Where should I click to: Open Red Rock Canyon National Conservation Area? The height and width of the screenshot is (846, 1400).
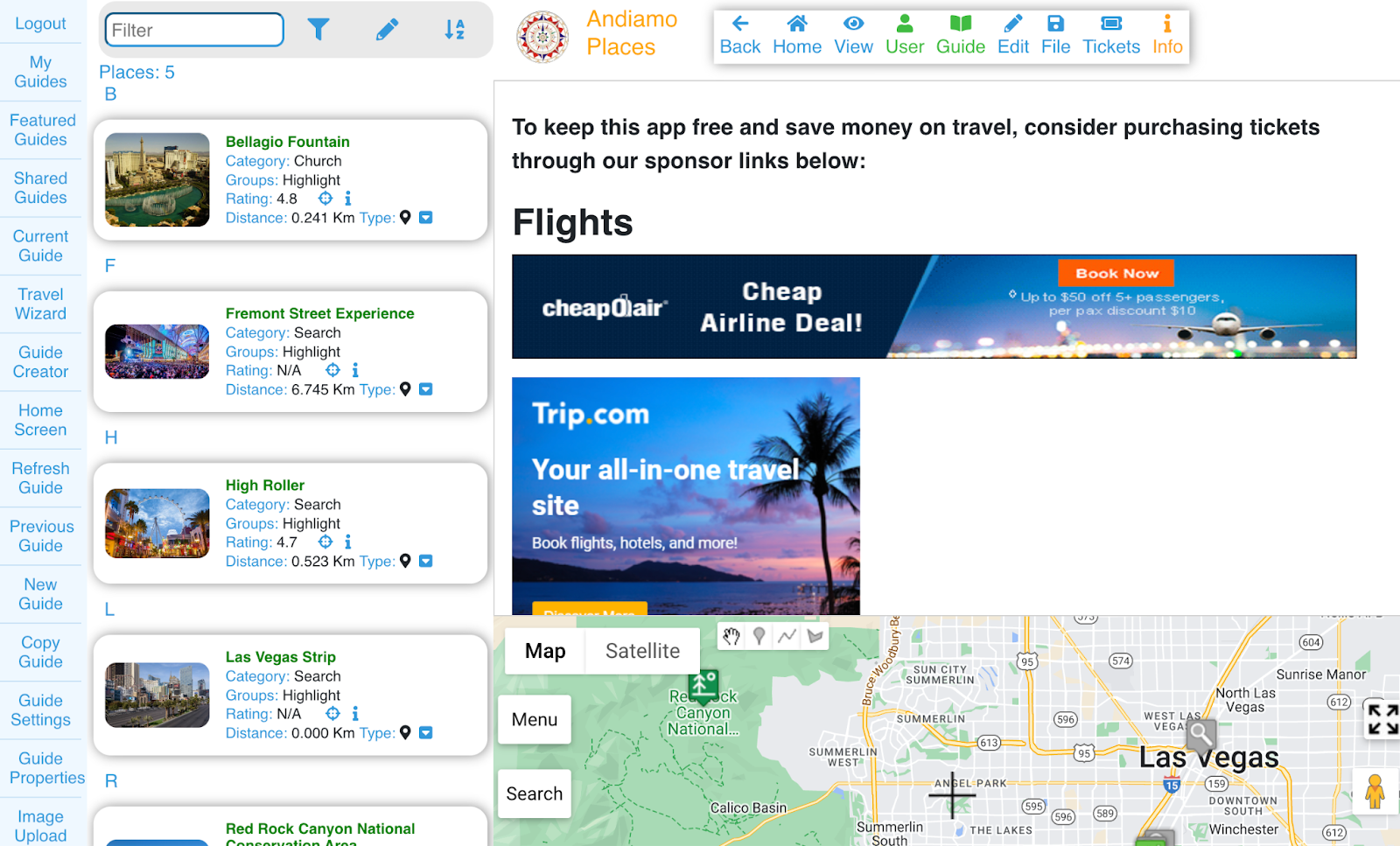point(320,834)
